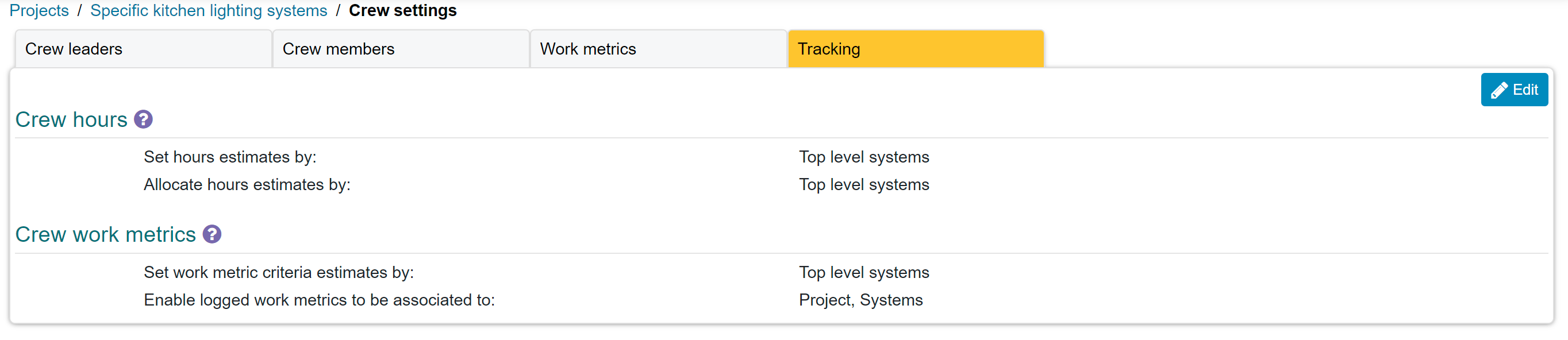Image resolution: width=1568 pixels, height=340 pixels.
Task: Open the Work metrics tab
Action: [658, 49]
